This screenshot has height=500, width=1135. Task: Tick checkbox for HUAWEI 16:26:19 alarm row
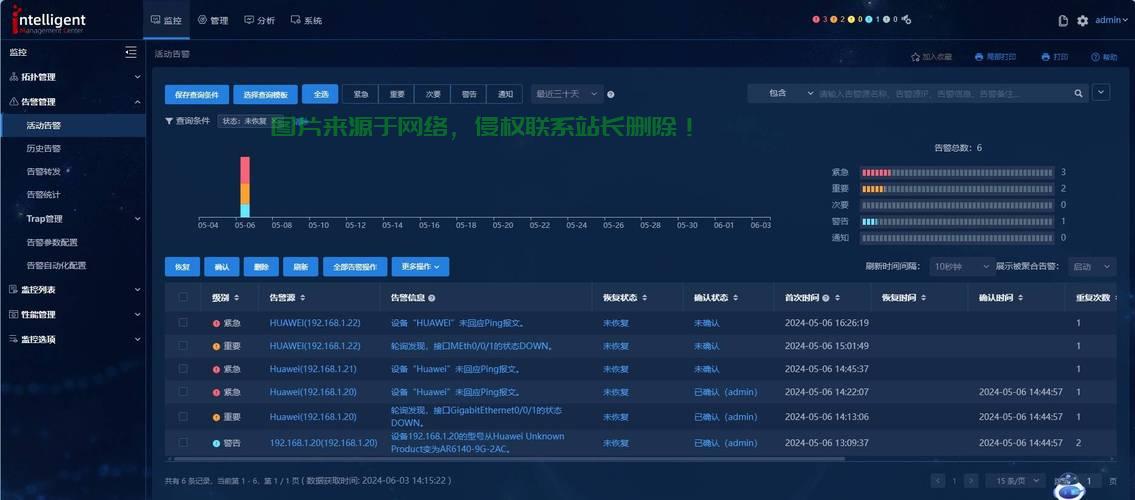tap(183, 323)
